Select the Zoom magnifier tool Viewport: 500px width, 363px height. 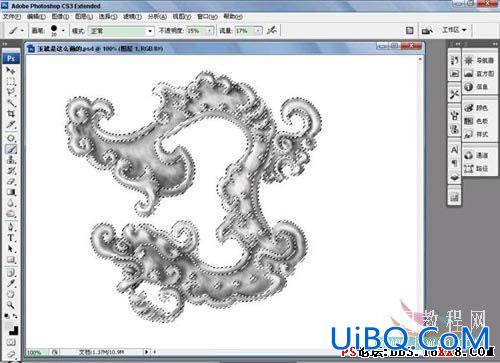tap(11, 305)
